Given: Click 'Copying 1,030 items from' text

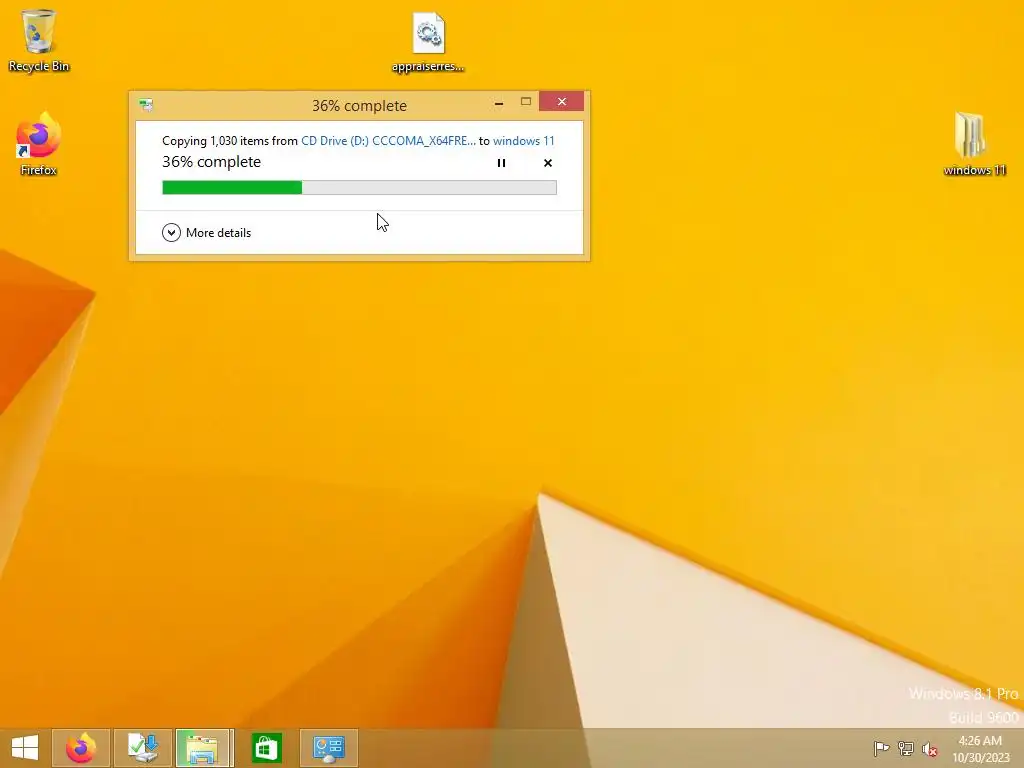Looking at the screenshot, I should coord(230,140).
